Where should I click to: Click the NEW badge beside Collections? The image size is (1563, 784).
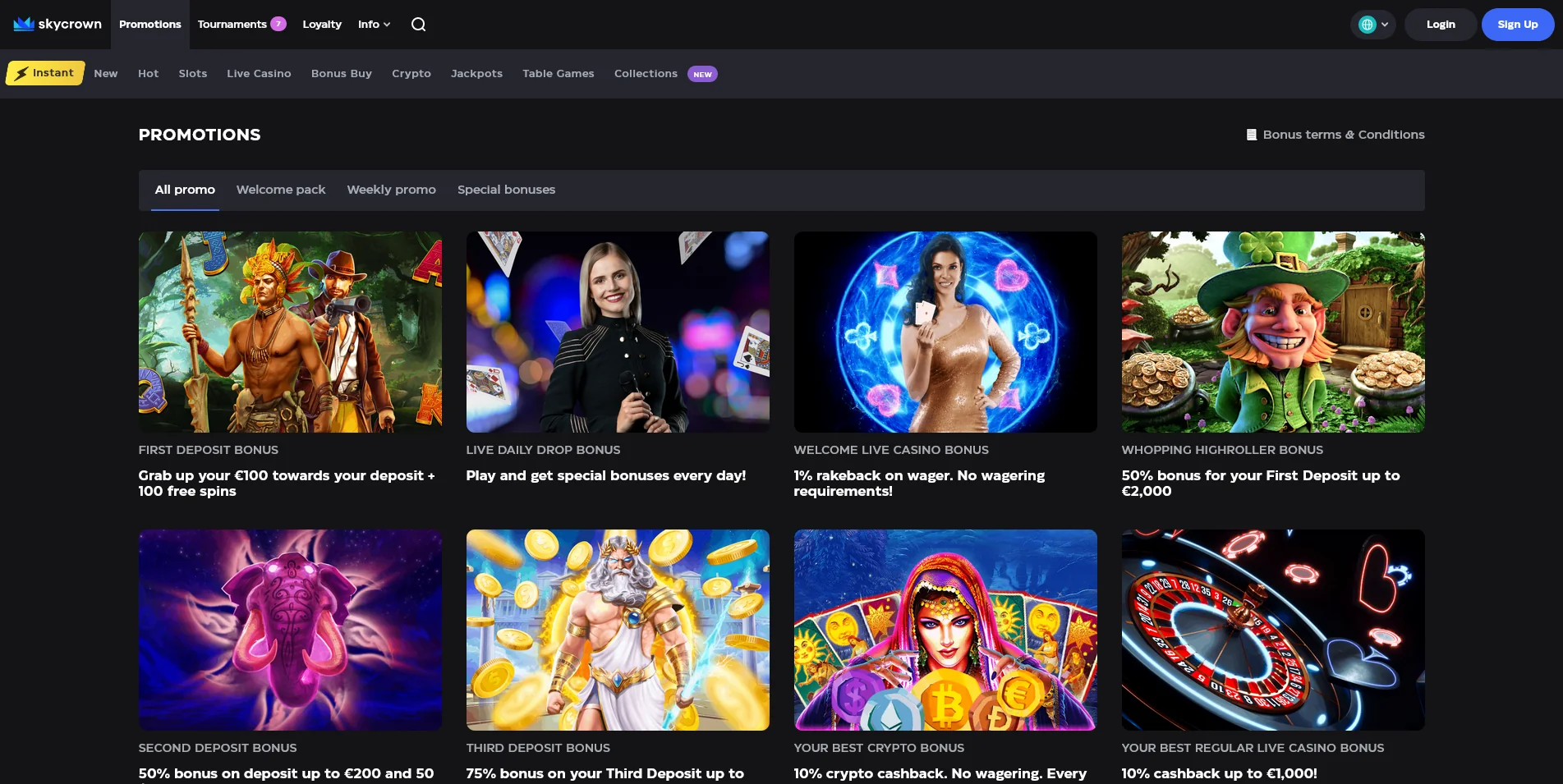pyautogui.click(x=702, y=74)
